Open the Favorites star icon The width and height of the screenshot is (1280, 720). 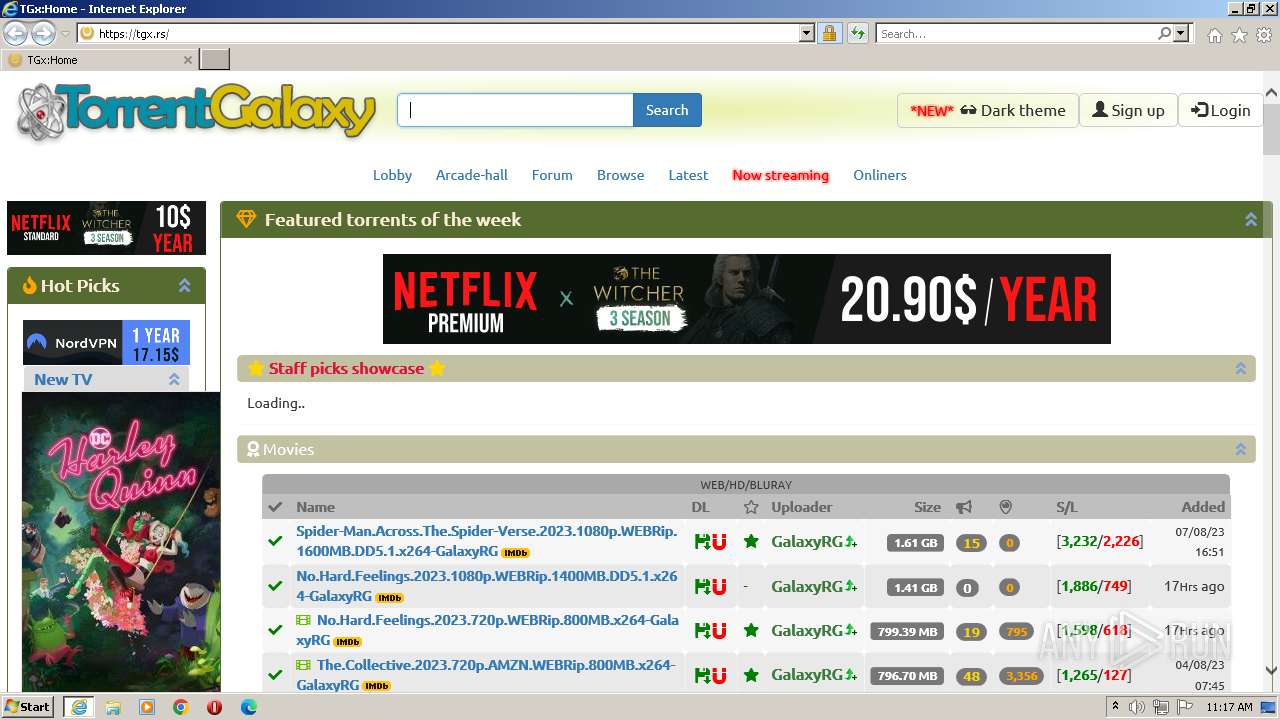point(1239,35)
